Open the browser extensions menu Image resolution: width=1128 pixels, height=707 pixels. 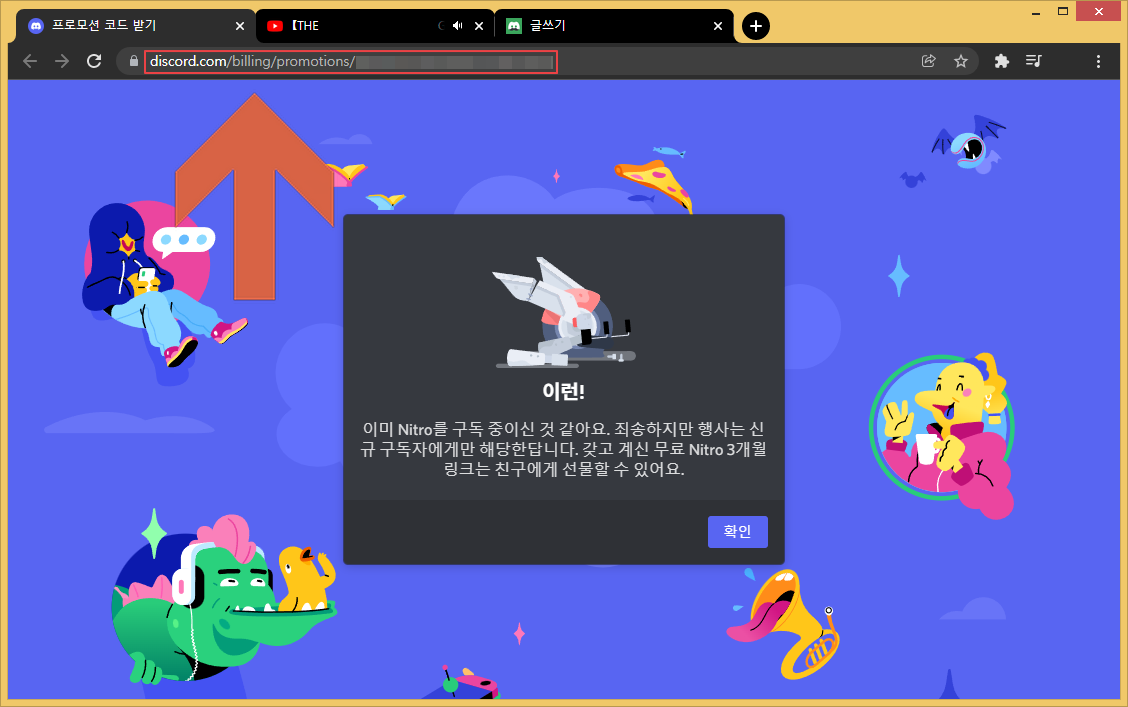click(1001, 61)
